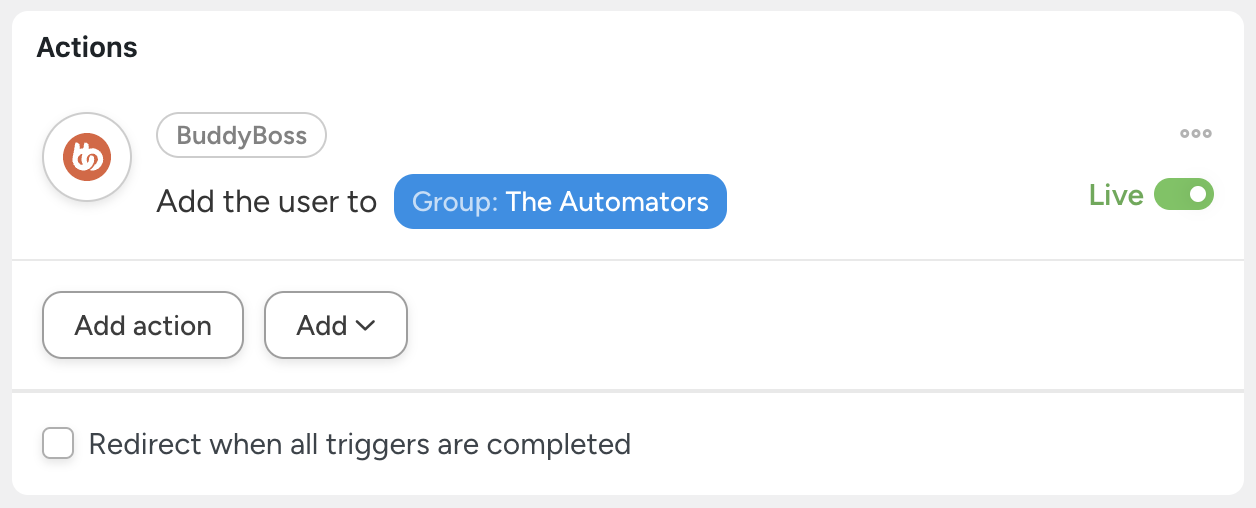
Task: Open the Group: The Automators selector
Action: [x=560, y=201]
